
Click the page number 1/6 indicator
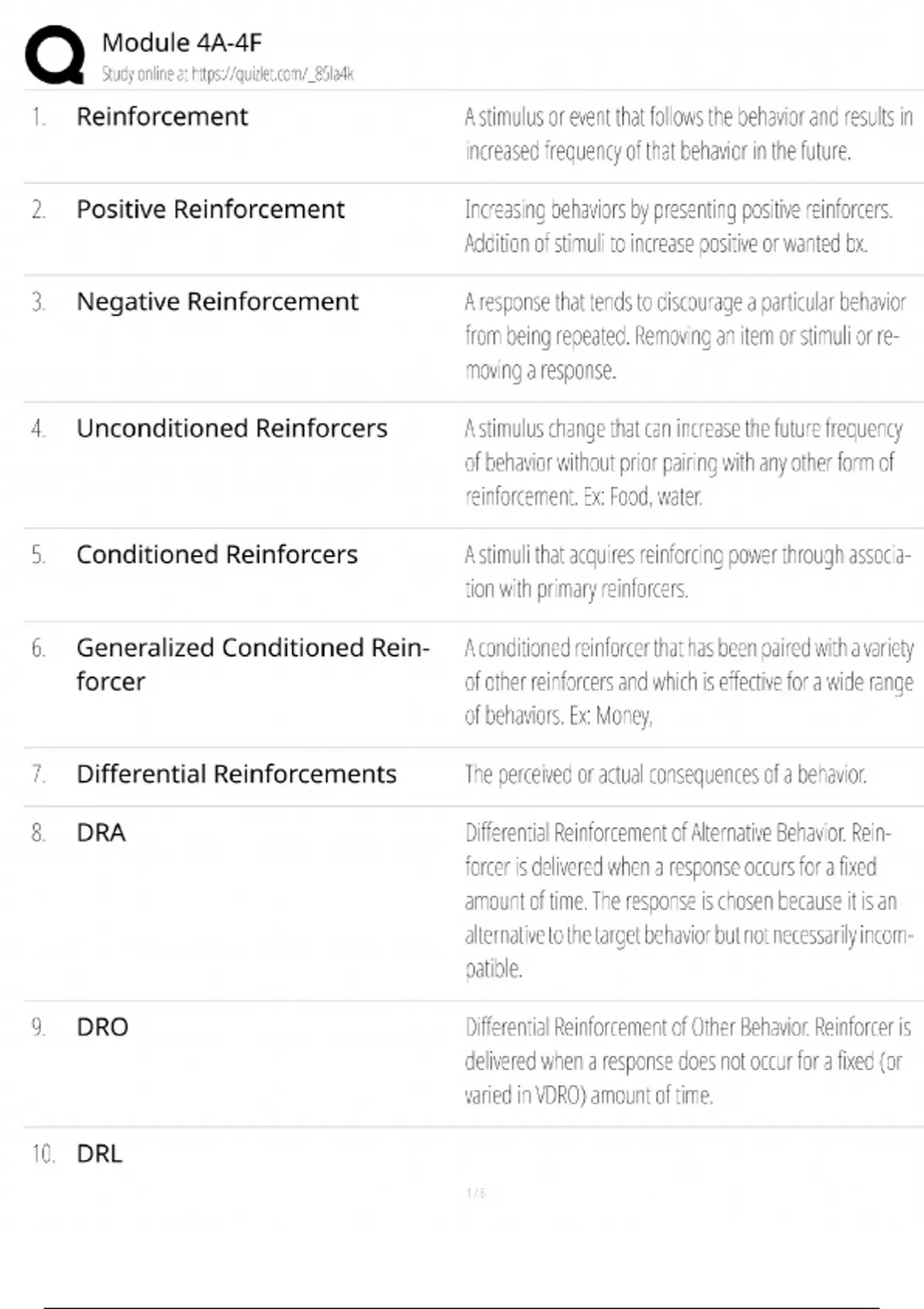(476, 1193)
